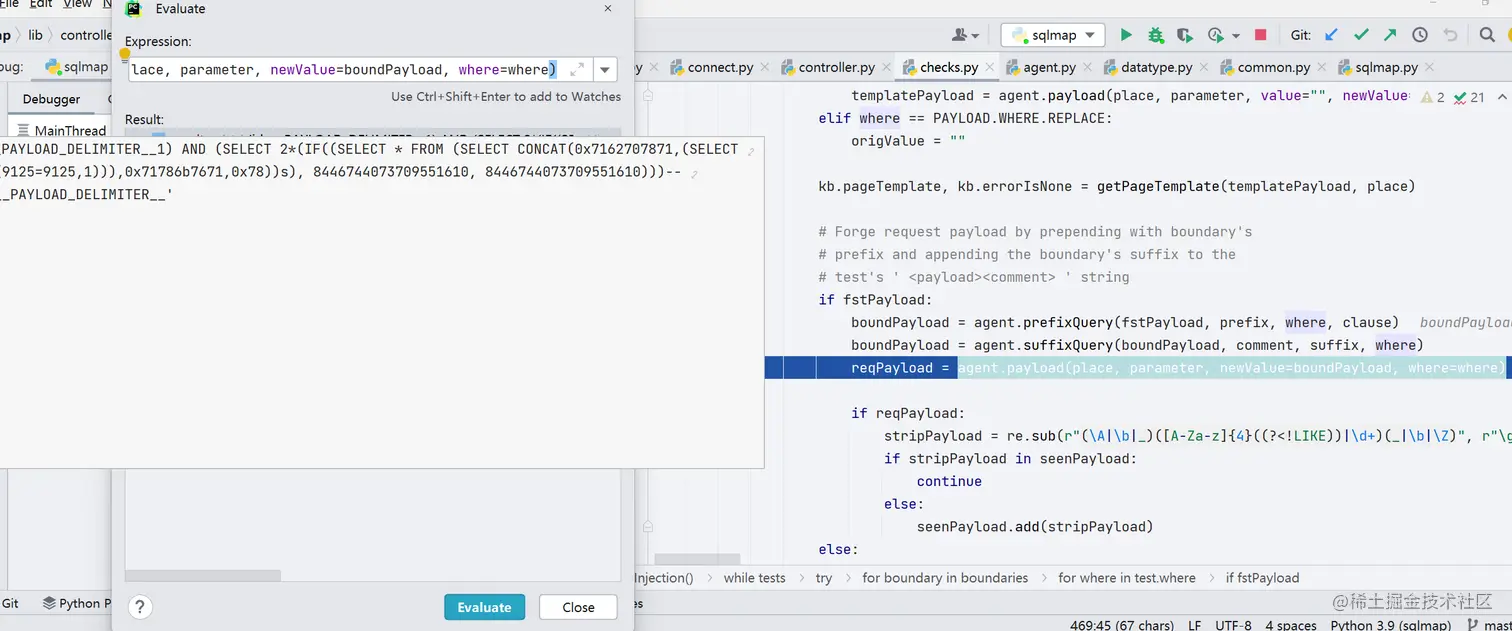Run the sqlmap configuration with the green play icon

(1126, 35)
